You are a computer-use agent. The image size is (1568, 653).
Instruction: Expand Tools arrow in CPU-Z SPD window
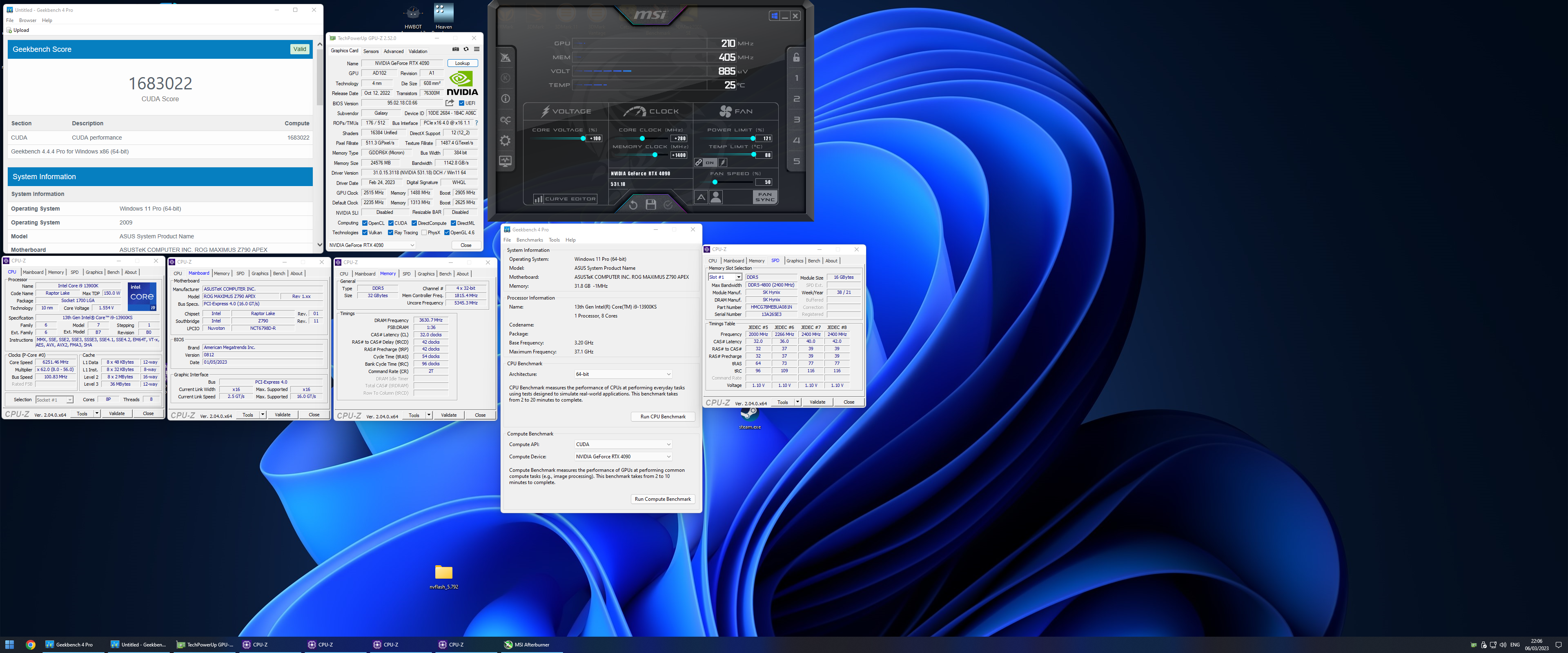point(797,402)
